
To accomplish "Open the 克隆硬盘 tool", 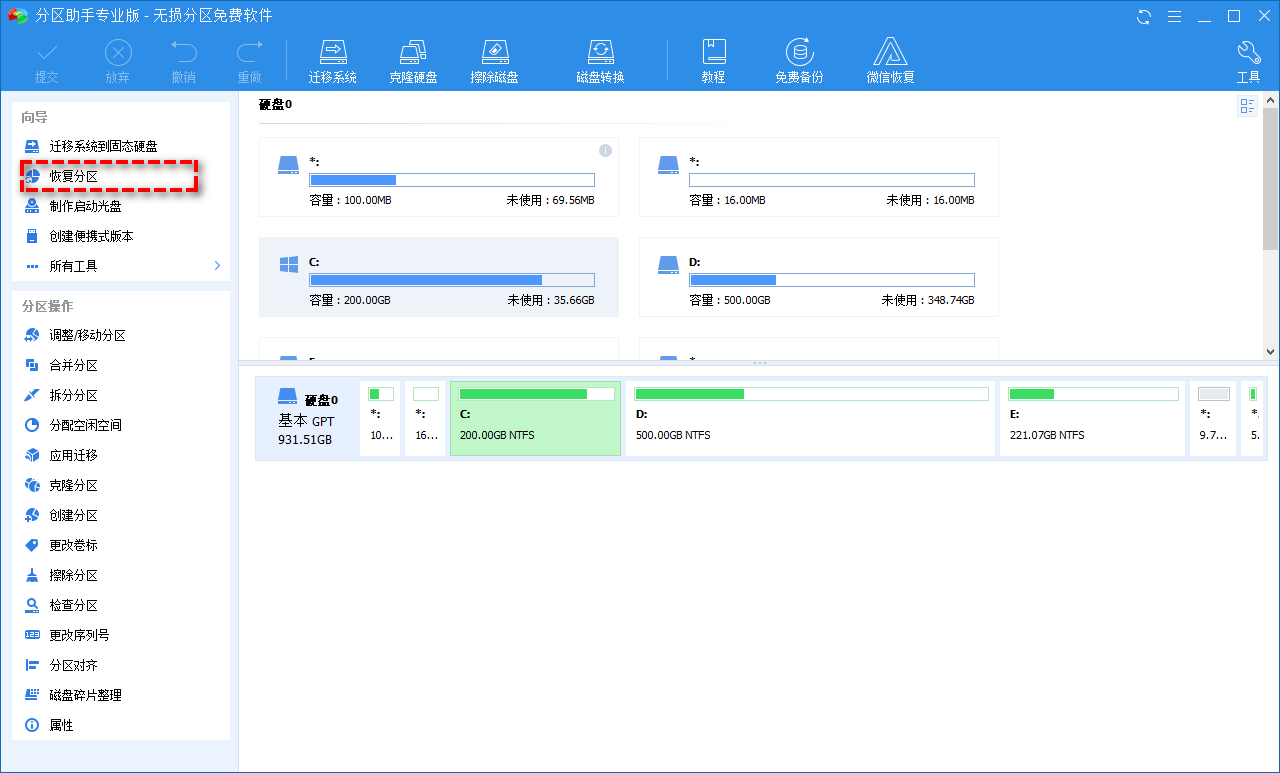I will (x=413, y=62).
